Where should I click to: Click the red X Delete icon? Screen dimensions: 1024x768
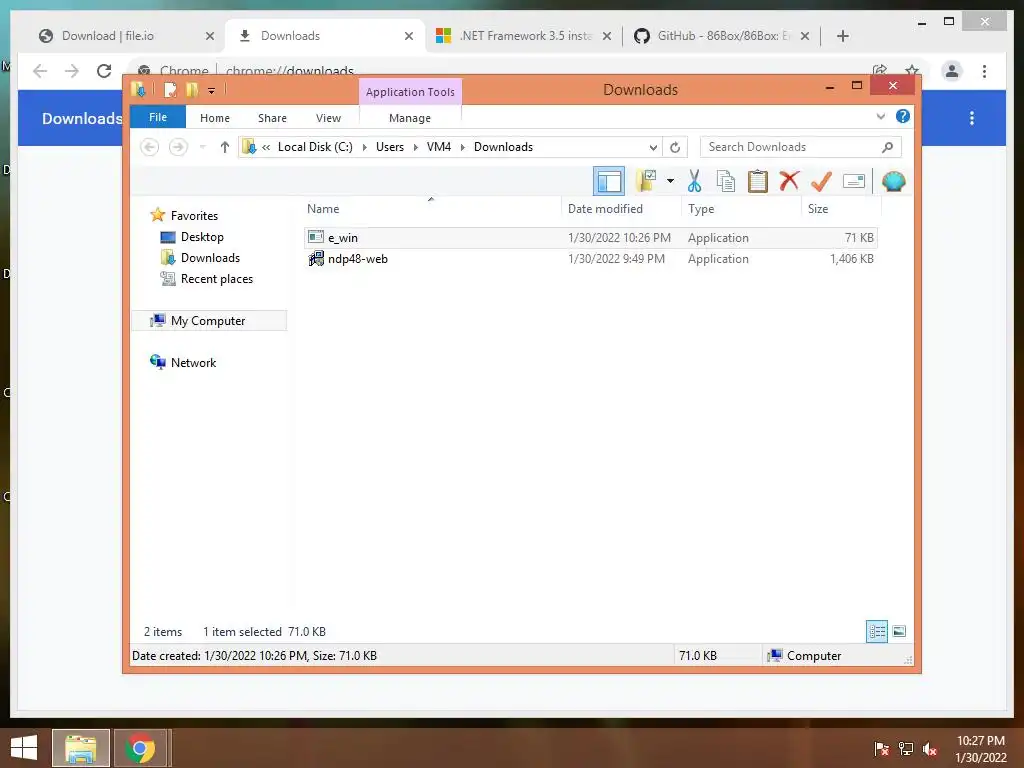(x=789, y=181)
